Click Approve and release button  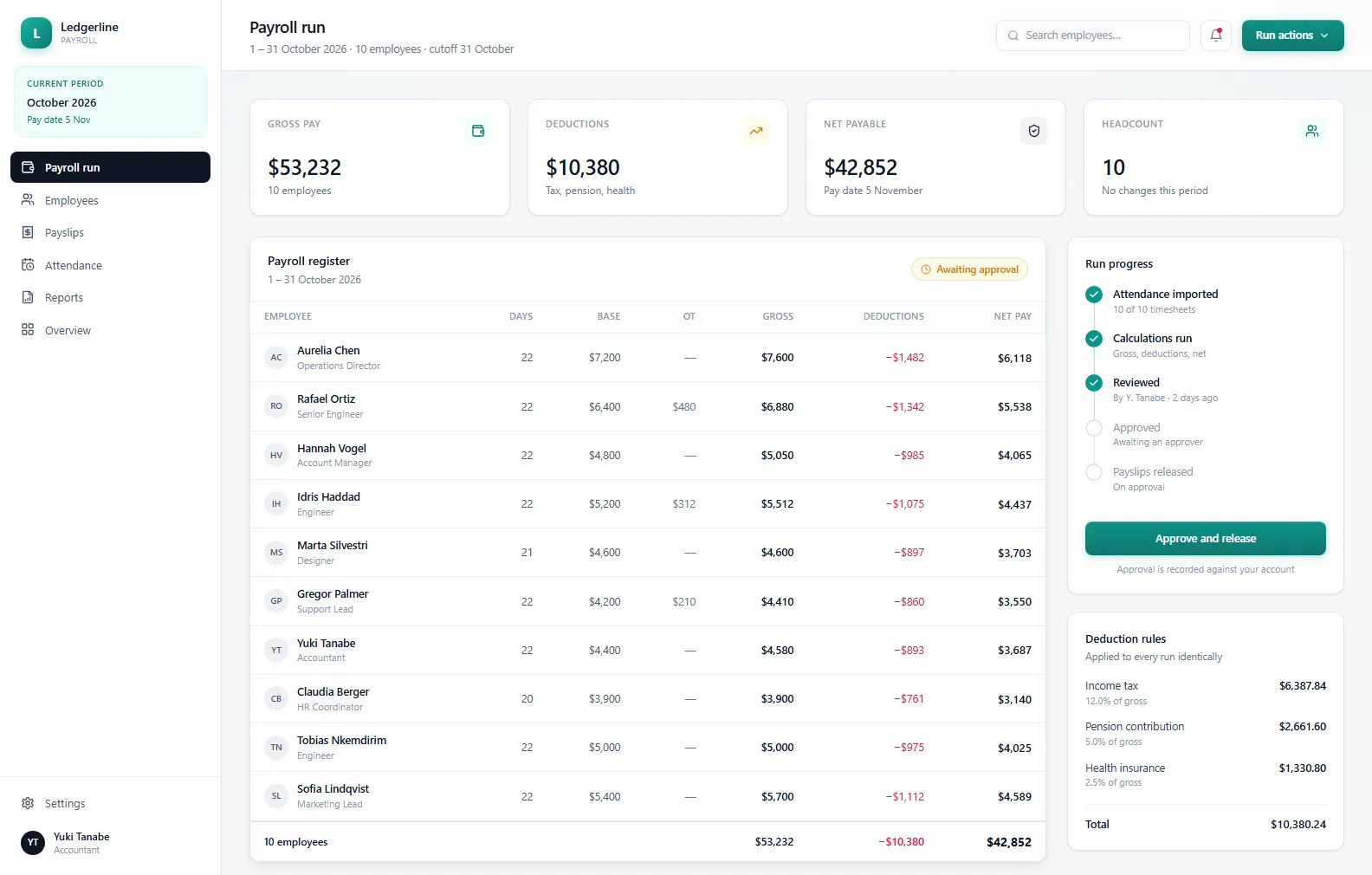1205,538
